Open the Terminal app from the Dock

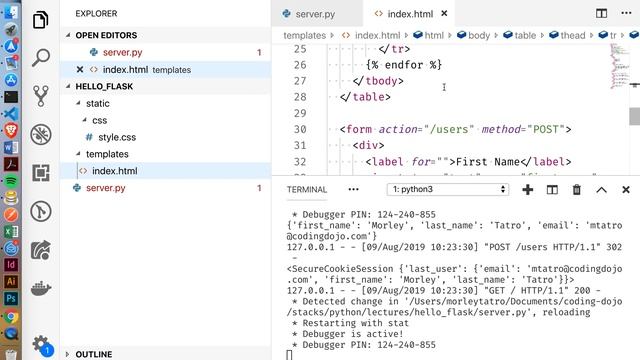(x=11, y=97)
